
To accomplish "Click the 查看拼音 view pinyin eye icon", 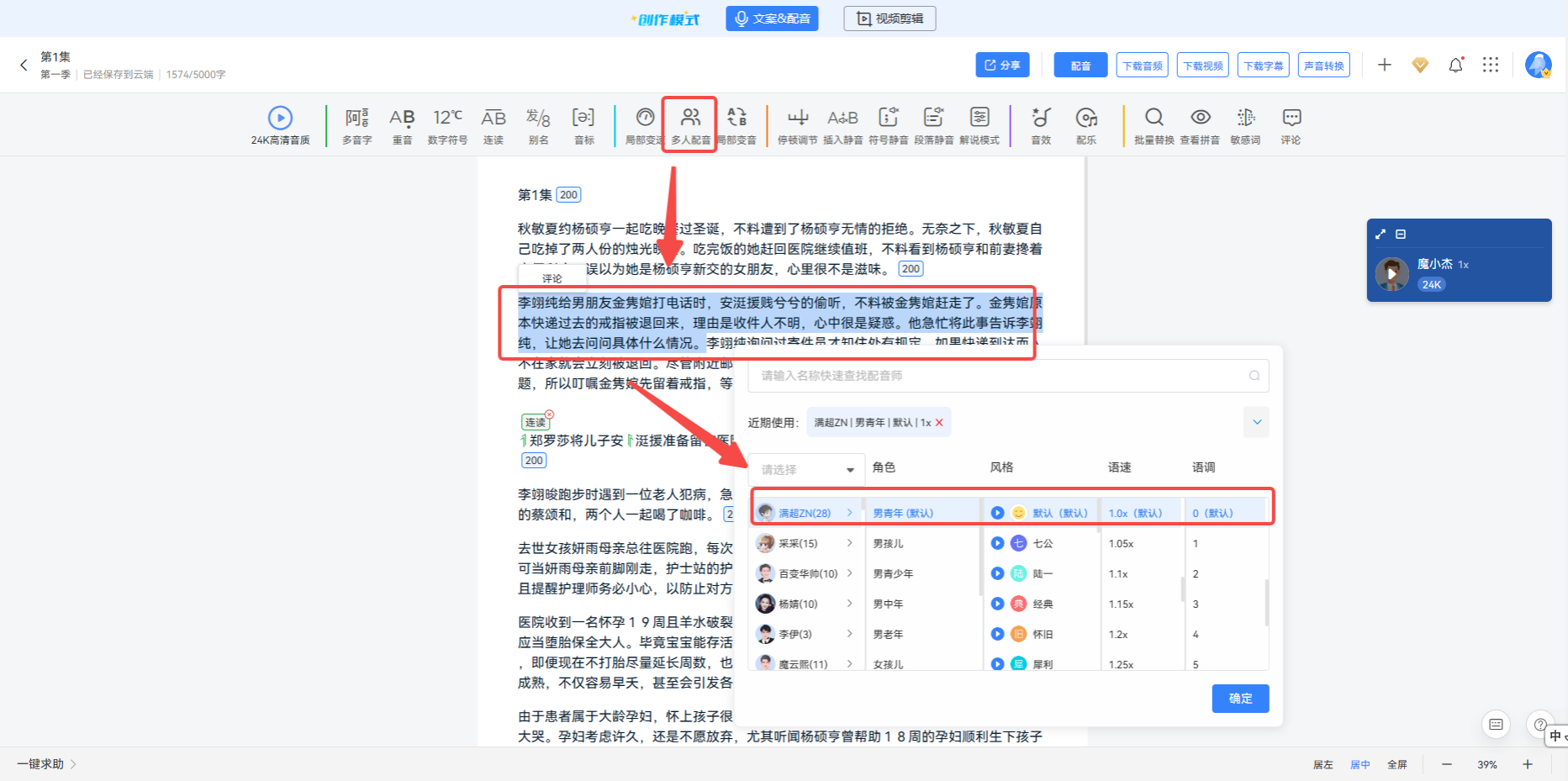I will [x=1201, y=117].
